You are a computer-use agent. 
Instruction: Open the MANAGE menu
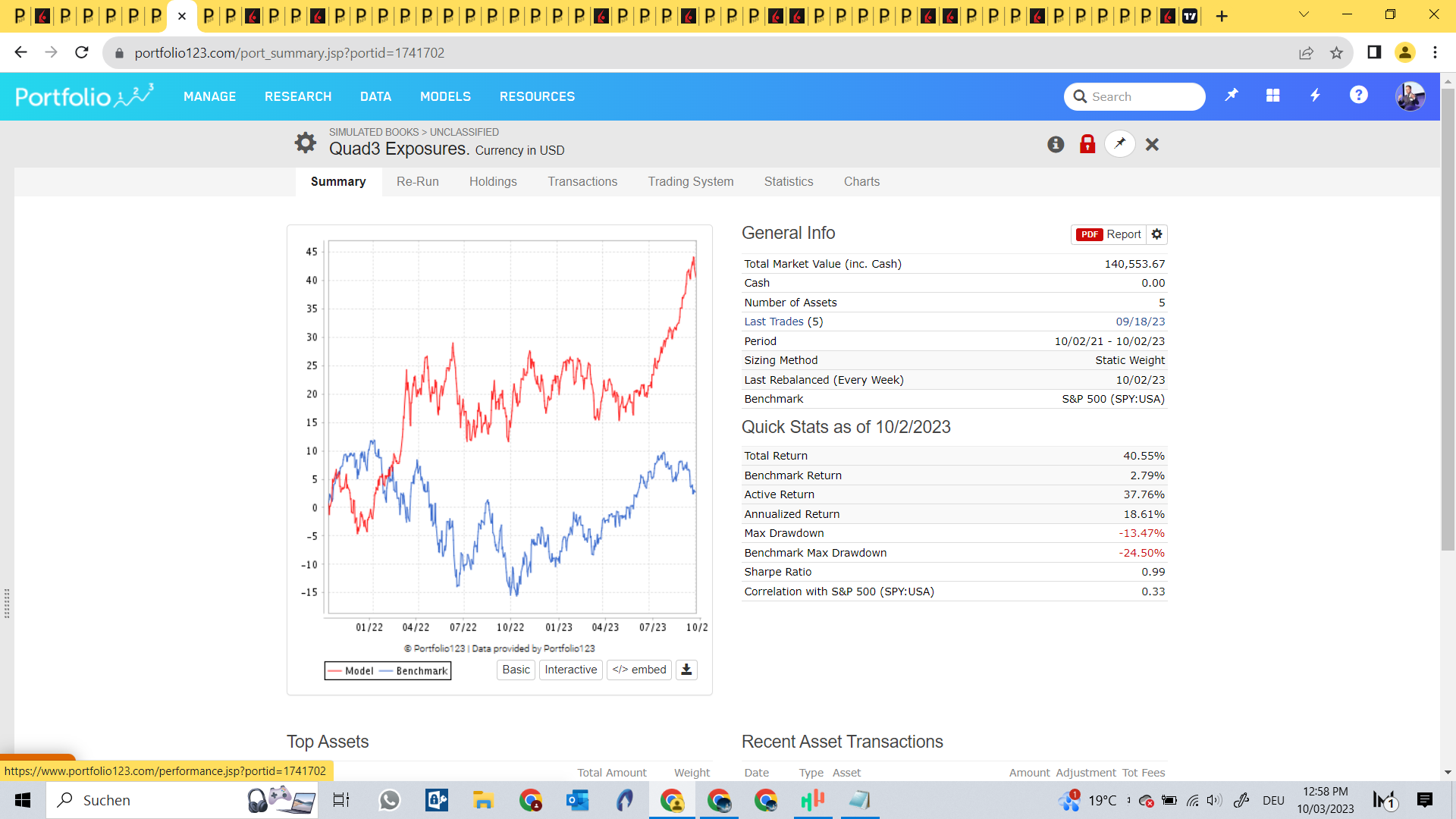click(x=209, y=96)
